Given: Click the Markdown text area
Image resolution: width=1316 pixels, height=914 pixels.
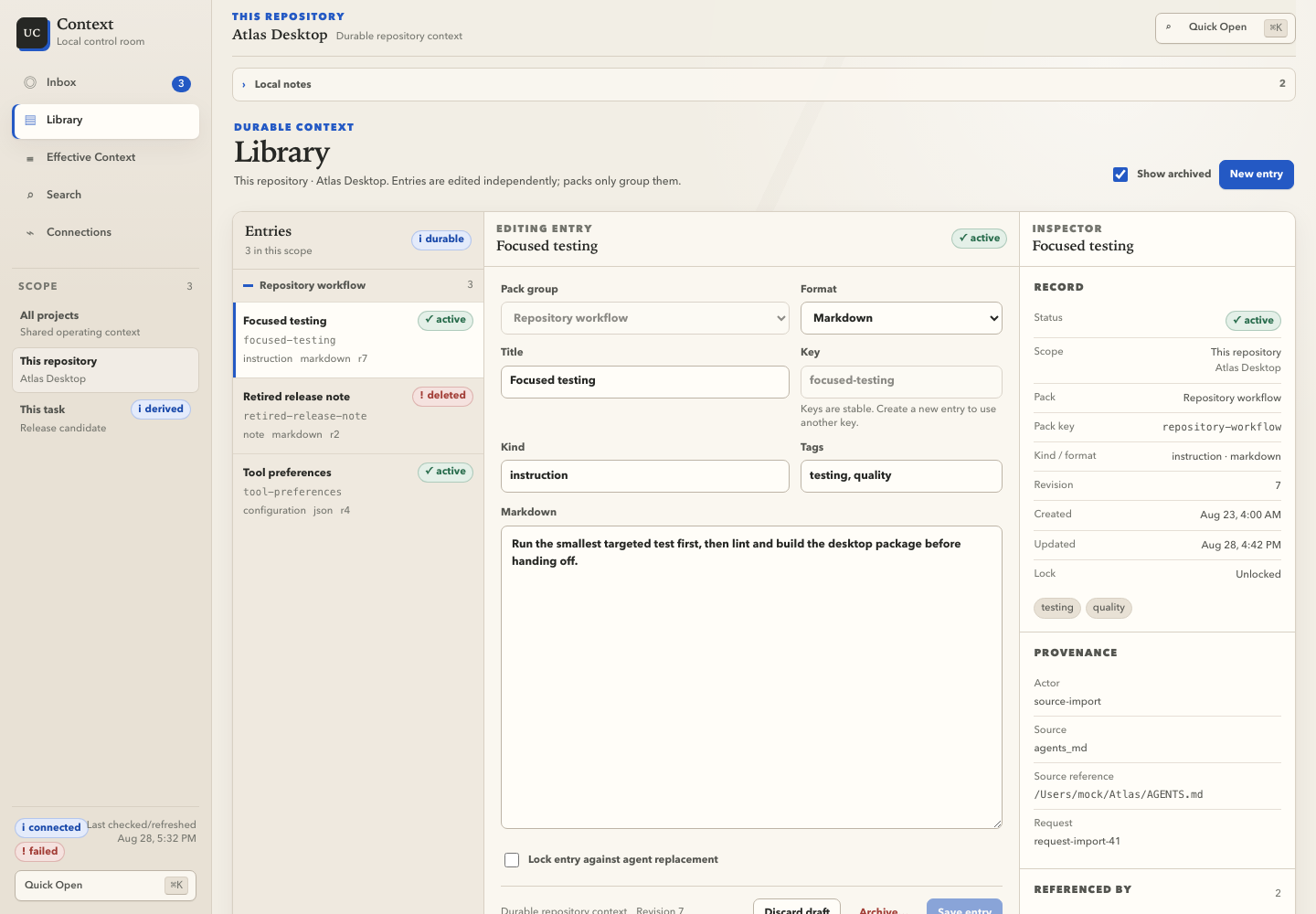Looking at the screenshot, I should click(x=751, y=677).
